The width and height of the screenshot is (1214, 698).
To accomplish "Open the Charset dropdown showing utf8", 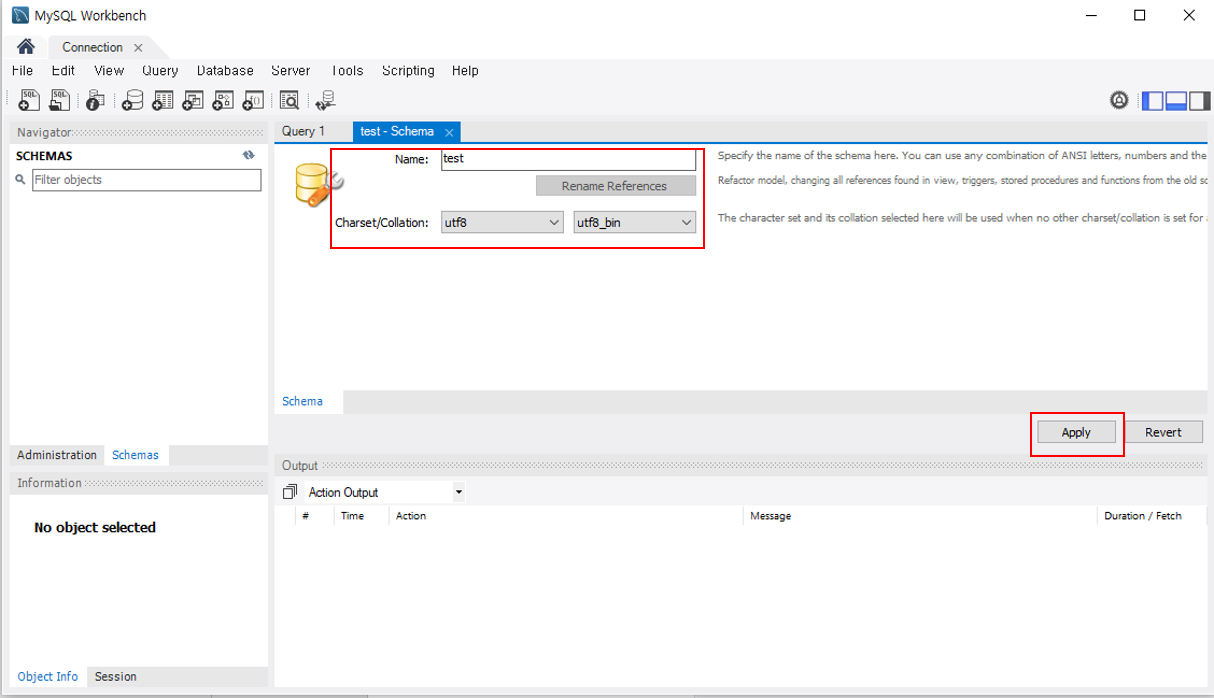I will coord(501,222).
